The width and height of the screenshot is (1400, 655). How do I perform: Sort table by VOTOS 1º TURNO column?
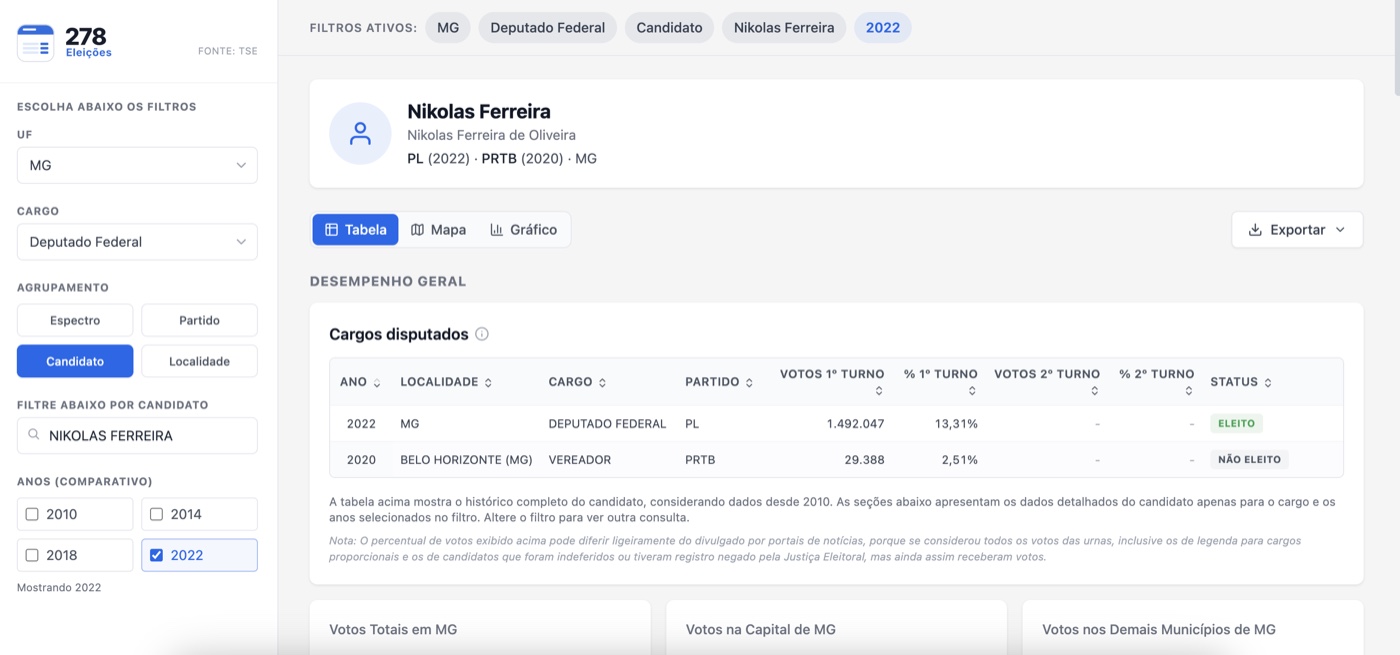(x=832, y=382)
